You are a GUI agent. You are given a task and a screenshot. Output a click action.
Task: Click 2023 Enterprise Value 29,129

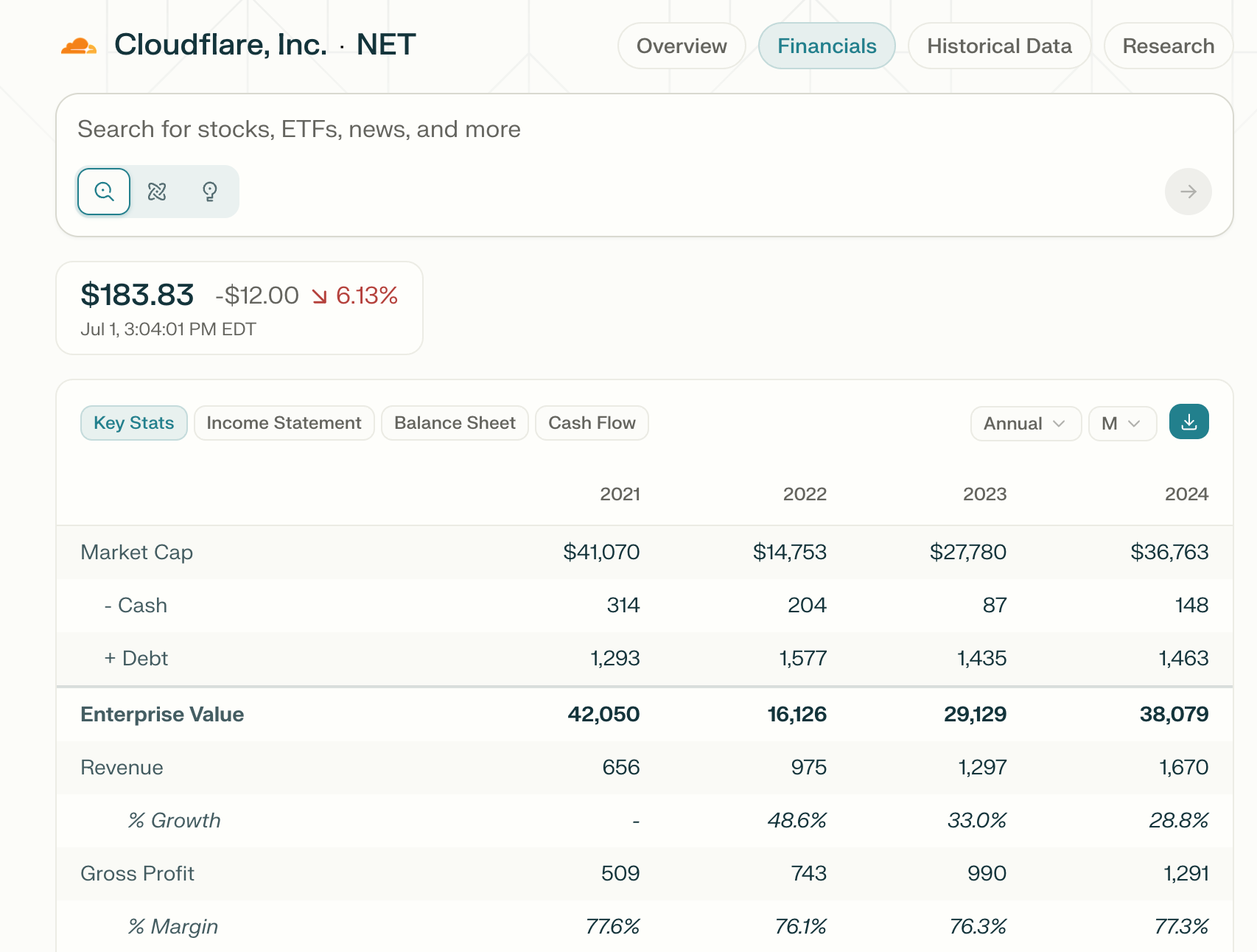[x=975, y=715]
